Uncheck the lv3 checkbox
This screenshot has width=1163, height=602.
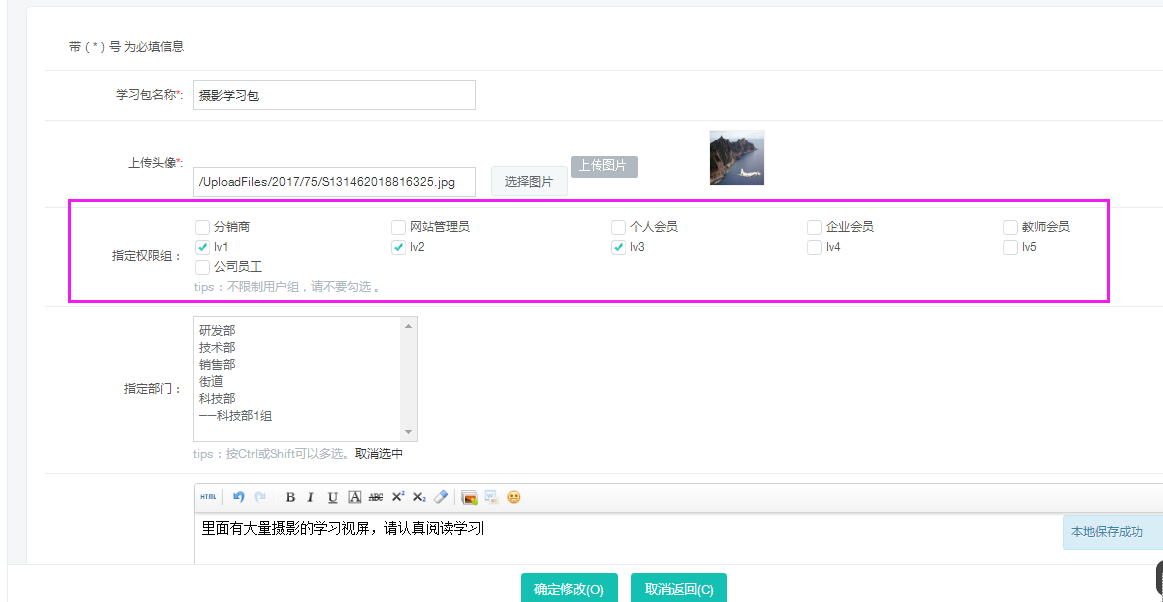[x=618, y=247]
